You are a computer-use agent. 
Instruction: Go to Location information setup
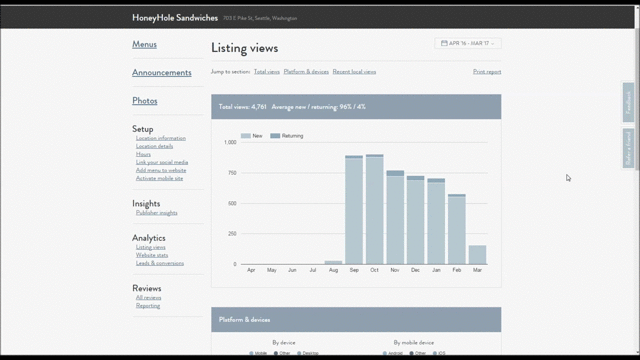click(x=161, y=138)
